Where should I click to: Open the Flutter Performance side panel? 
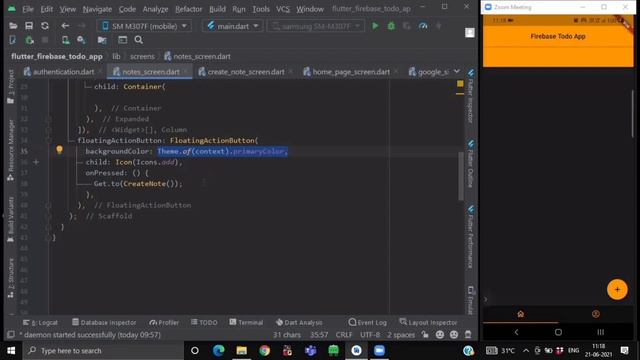coord(471,237)
